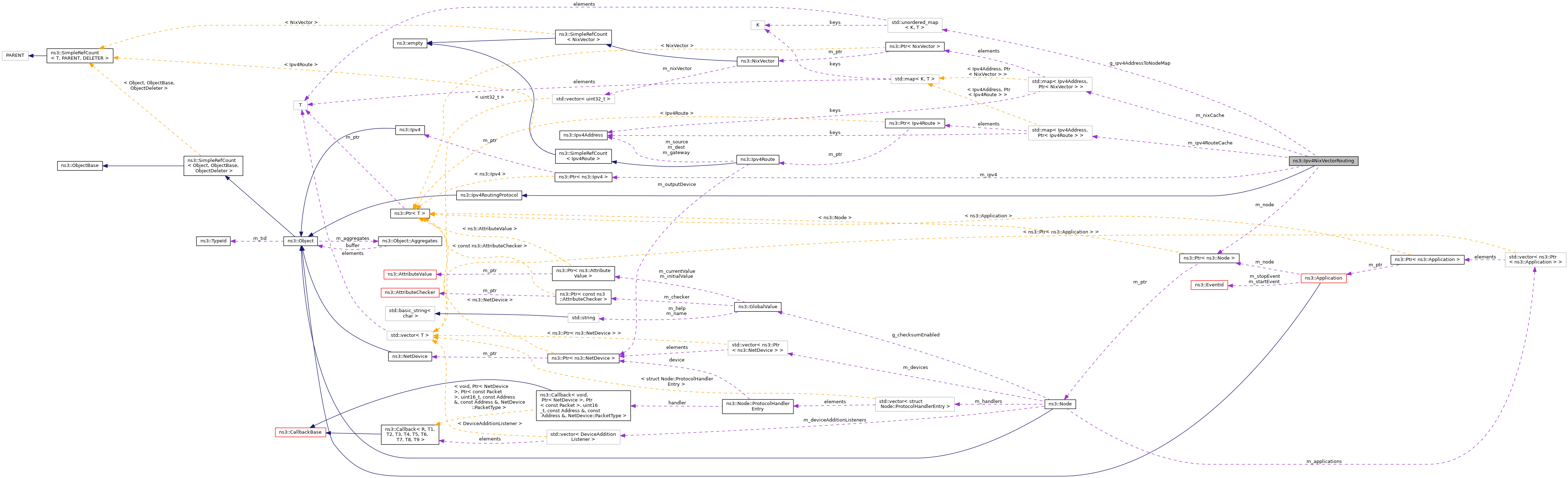Select the ns3::Node::ProtocolHandlerEntry node
1568x478 pixels.
pos(757,406)
